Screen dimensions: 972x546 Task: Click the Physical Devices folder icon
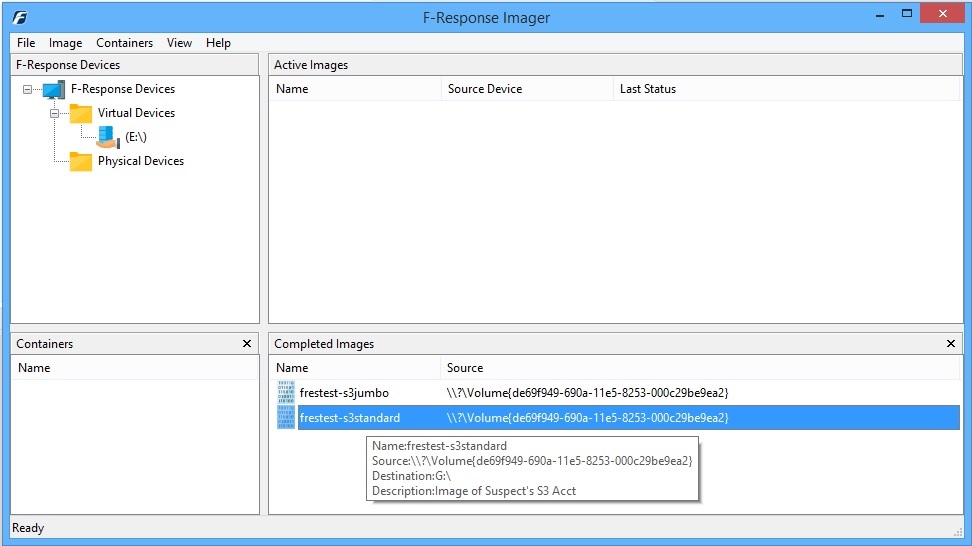pos(81,161)
